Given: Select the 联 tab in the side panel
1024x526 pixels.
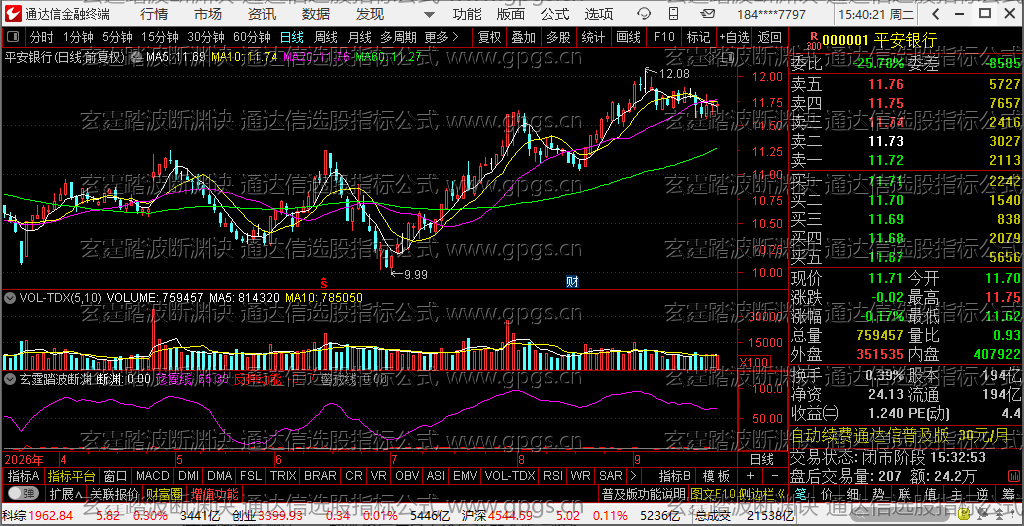Looking at the screenshot, I should 905,493.
